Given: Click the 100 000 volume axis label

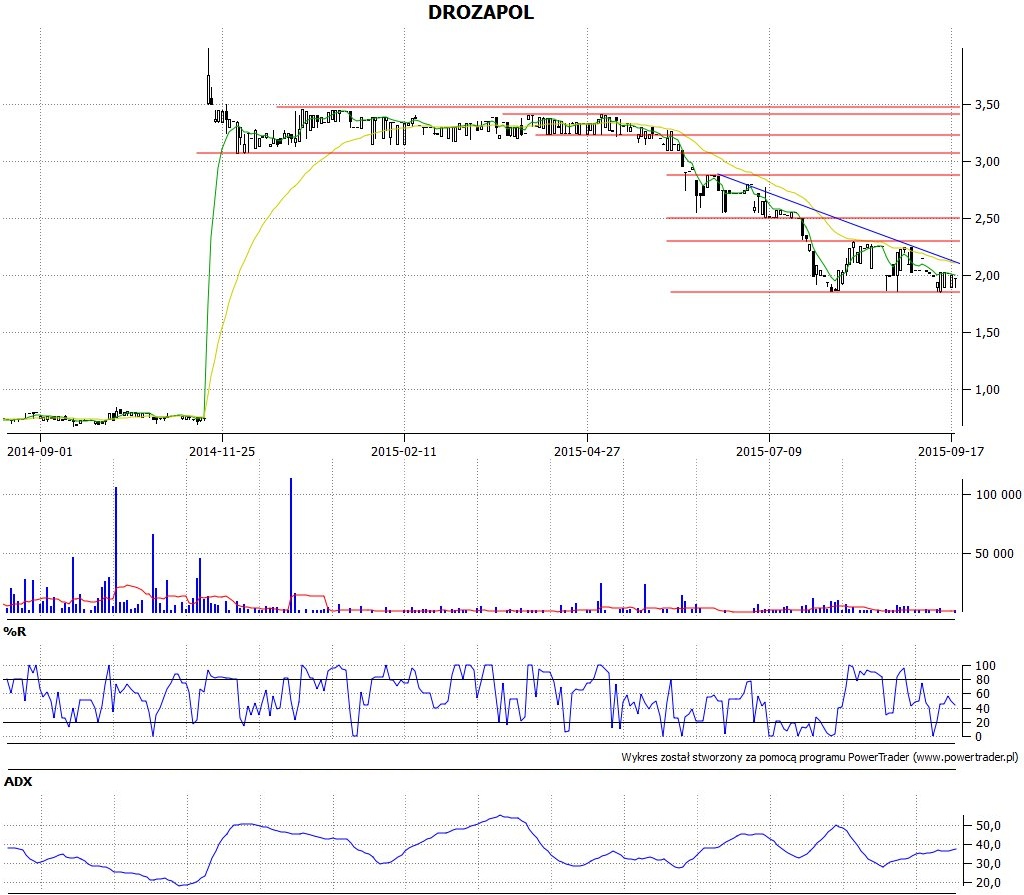Looking at the screenshot, I should pyautogui.click(x=998, y=495).
